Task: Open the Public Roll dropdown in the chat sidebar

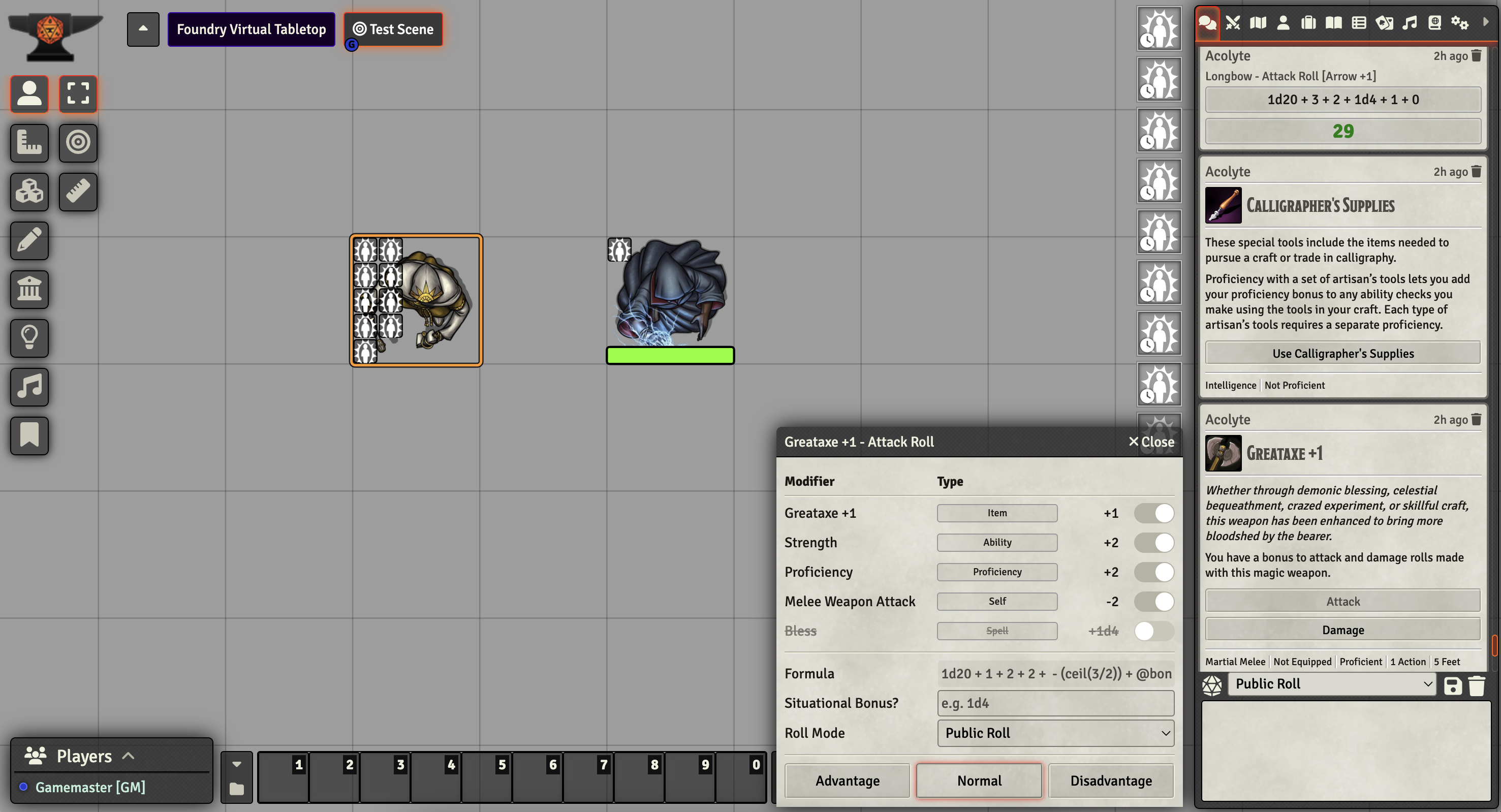Action: [x=1331, y=683]
